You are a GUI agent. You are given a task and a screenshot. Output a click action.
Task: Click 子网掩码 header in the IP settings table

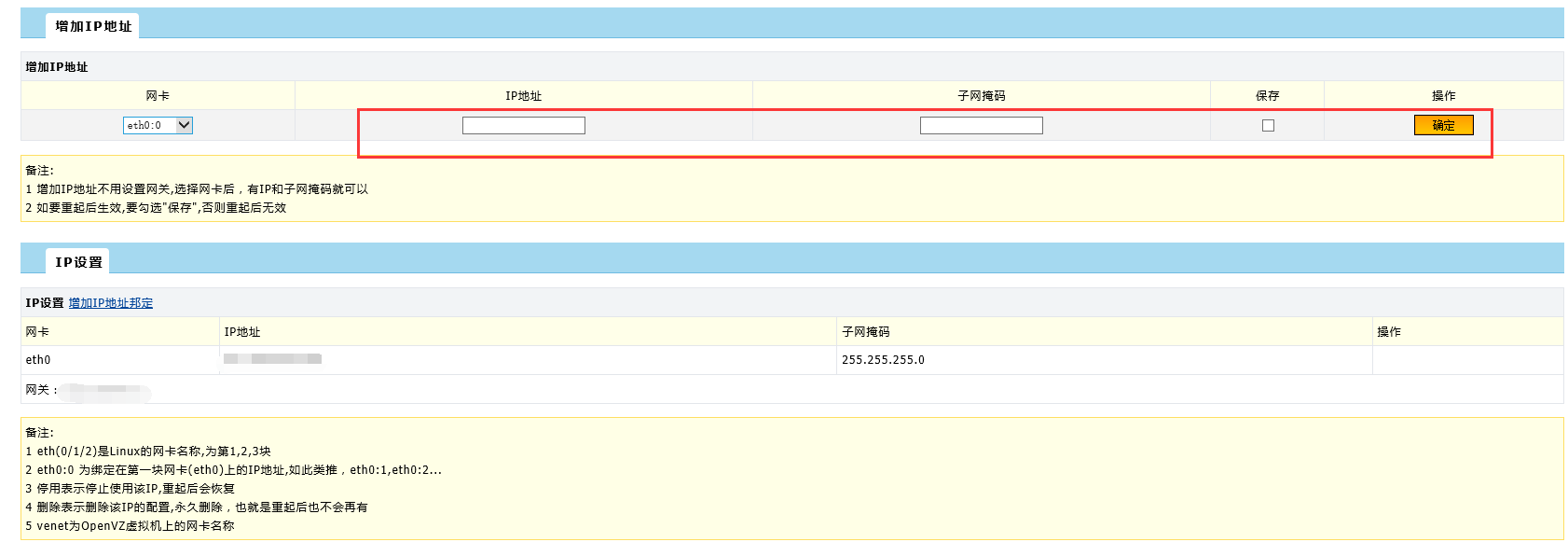click(x=865, y=332)
